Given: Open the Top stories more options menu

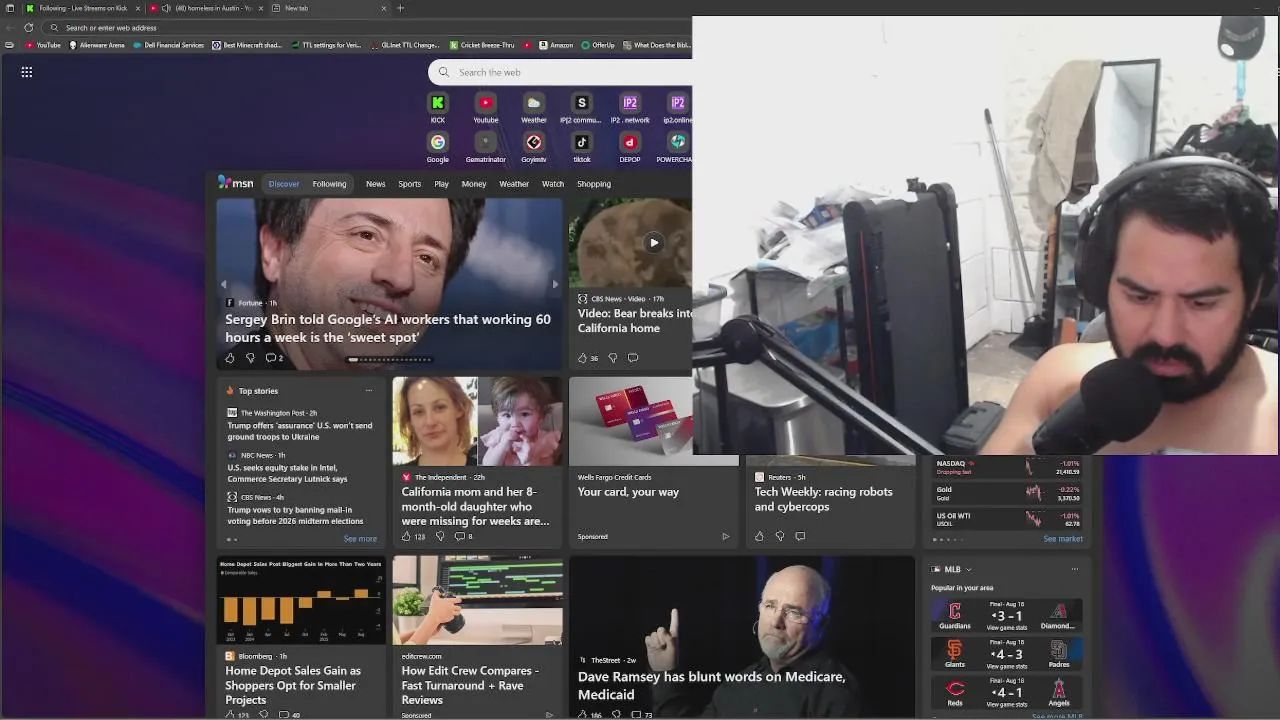Looking at the screenshot, I should (369, 391).
